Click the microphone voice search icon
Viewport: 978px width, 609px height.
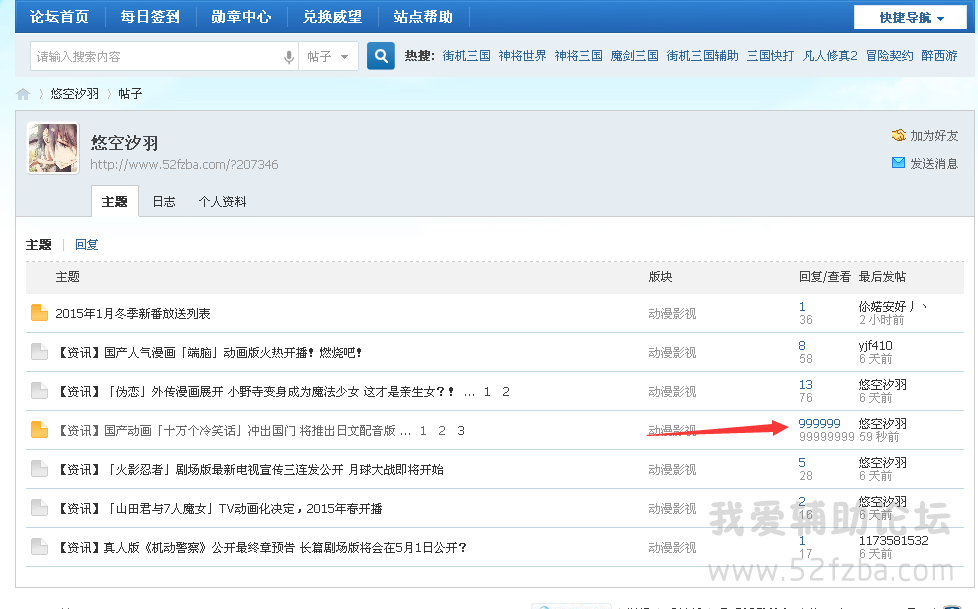coord(289,57)
